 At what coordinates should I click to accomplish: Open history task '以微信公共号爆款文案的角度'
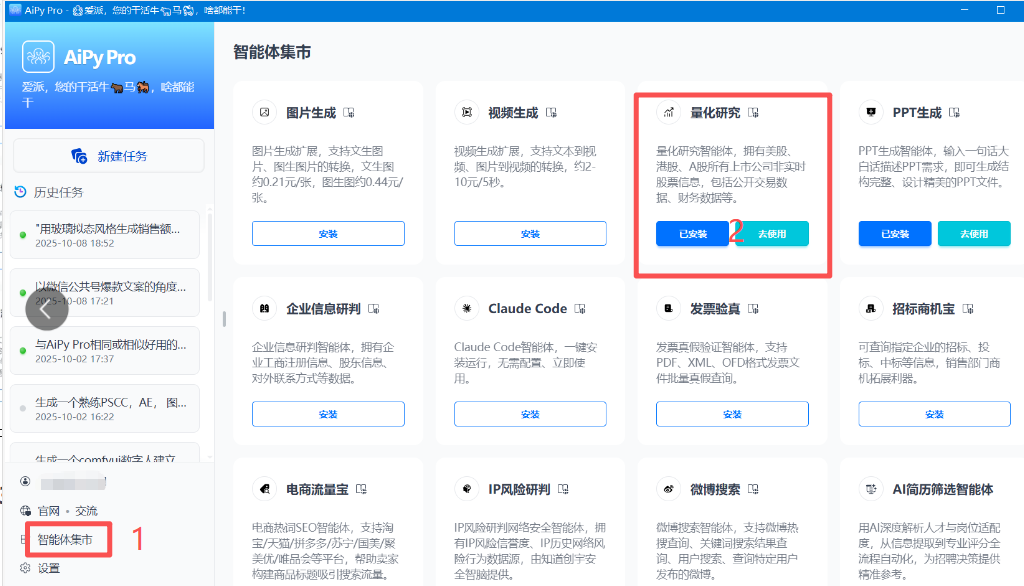pos(104,293)
